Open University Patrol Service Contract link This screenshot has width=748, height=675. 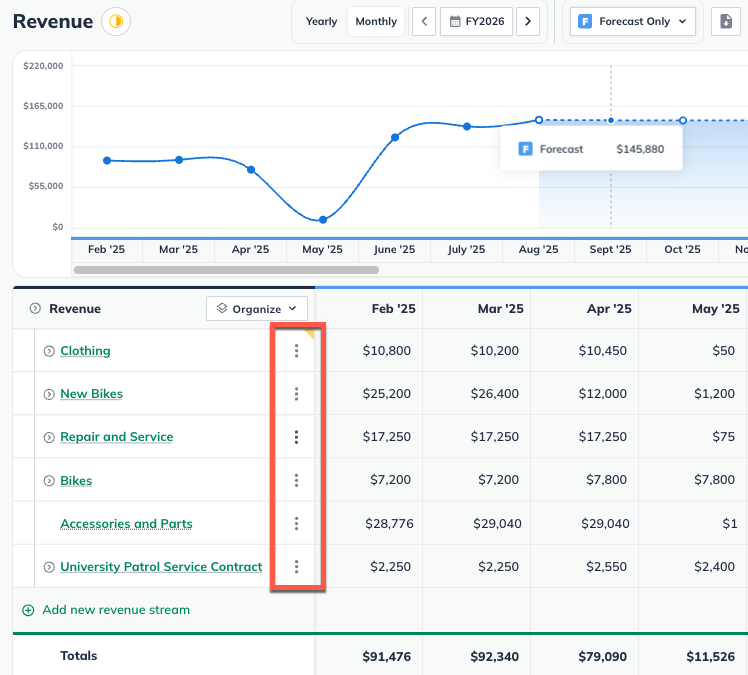click(x=161, y=566)
